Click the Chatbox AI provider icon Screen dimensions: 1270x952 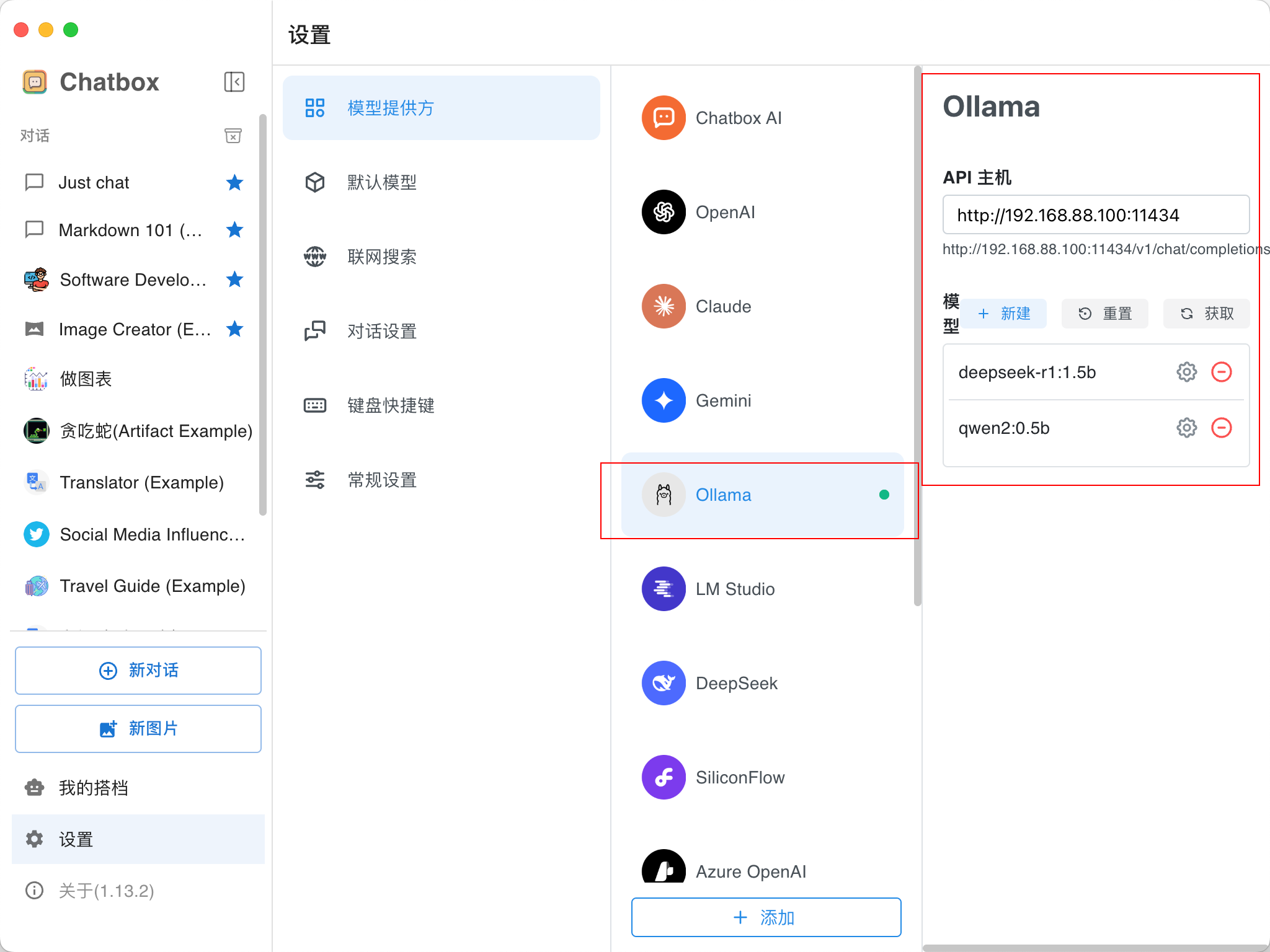[664, 118]
